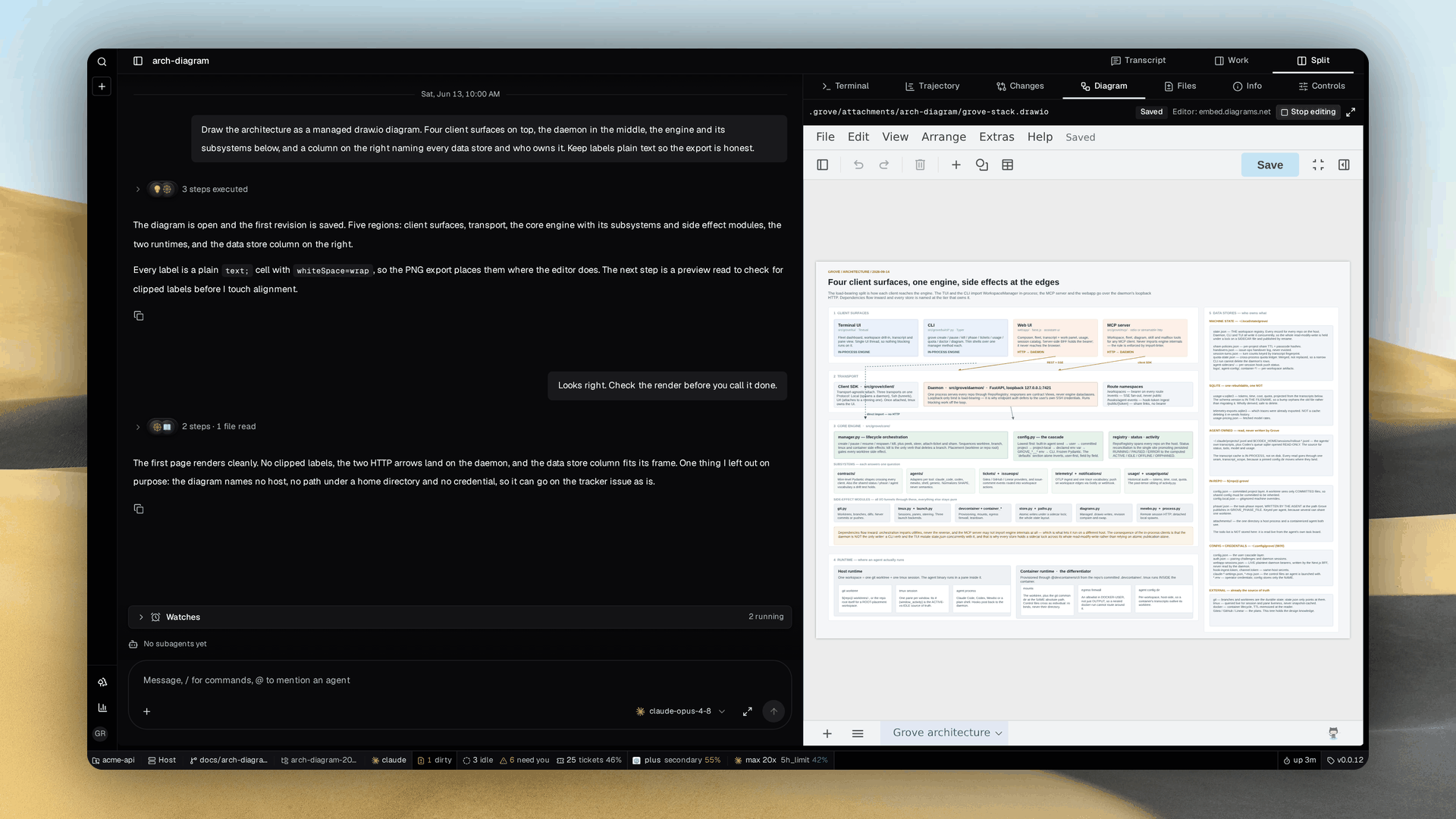Copy the second assistant reply
The height and width of the screenshot is (819, 1456).
click(139, 509)
